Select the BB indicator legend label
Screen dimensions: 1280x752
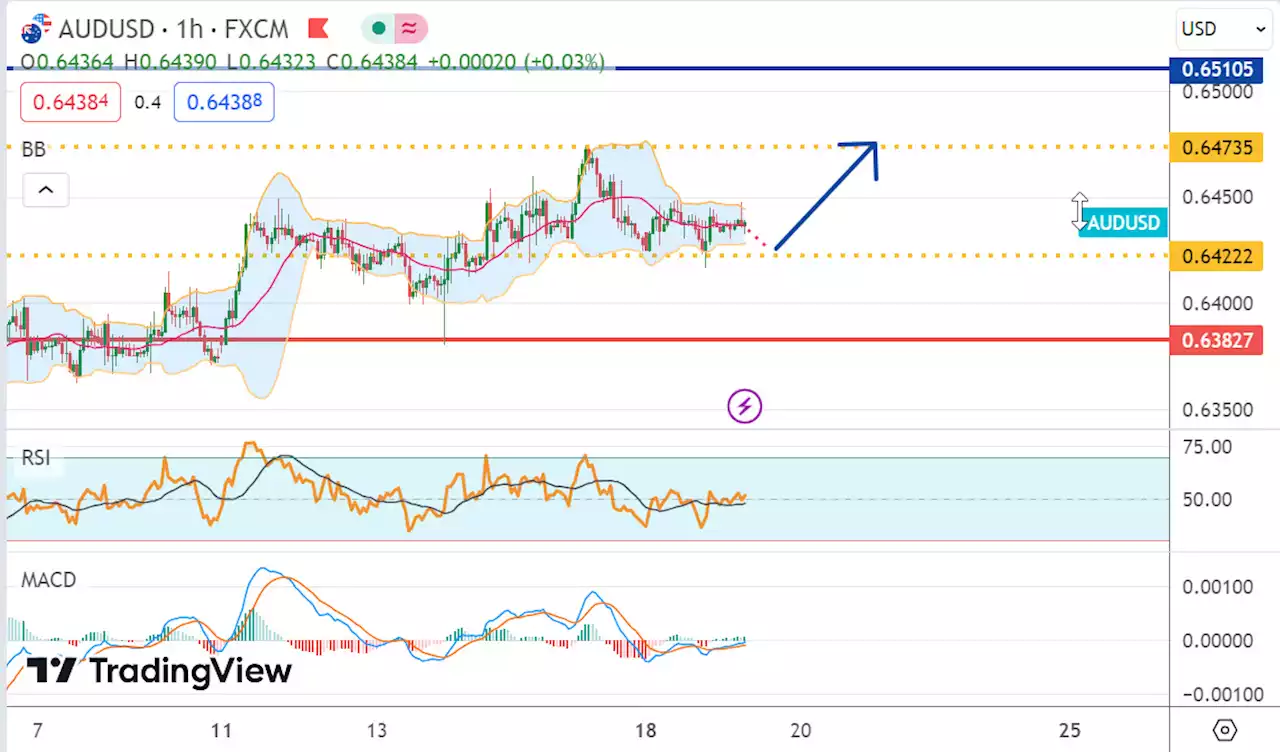pos(34,150)
